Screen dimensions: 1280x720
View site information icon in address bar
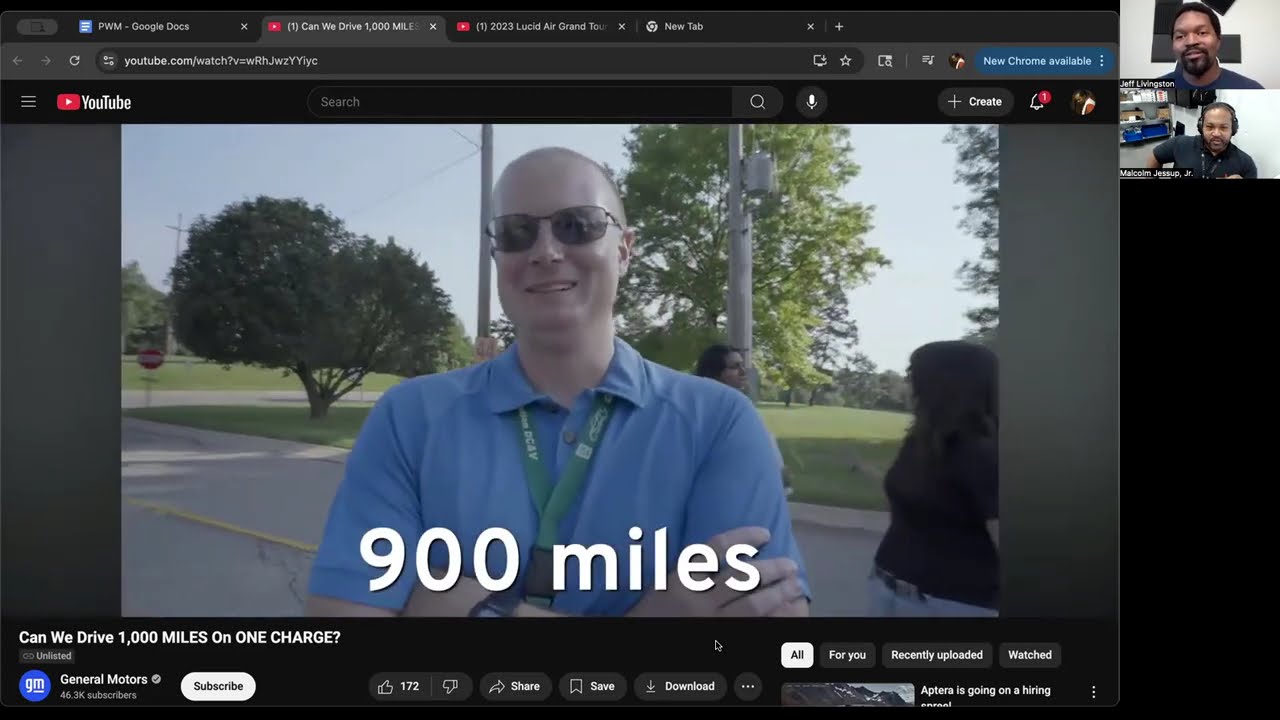pos(109,61)
